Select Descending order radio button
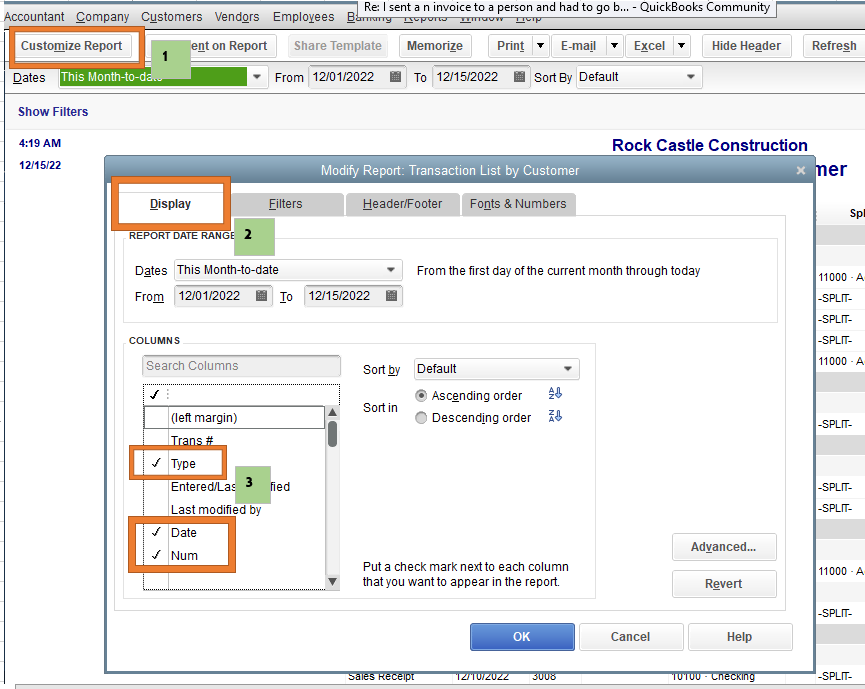The width and height of the screenshot is (865, 689). [x=421, y=418]
